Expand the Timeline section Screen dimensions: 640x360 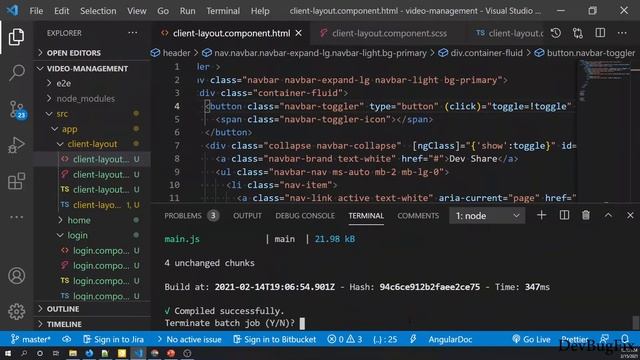pyautogui.click(x=59, y=324)
